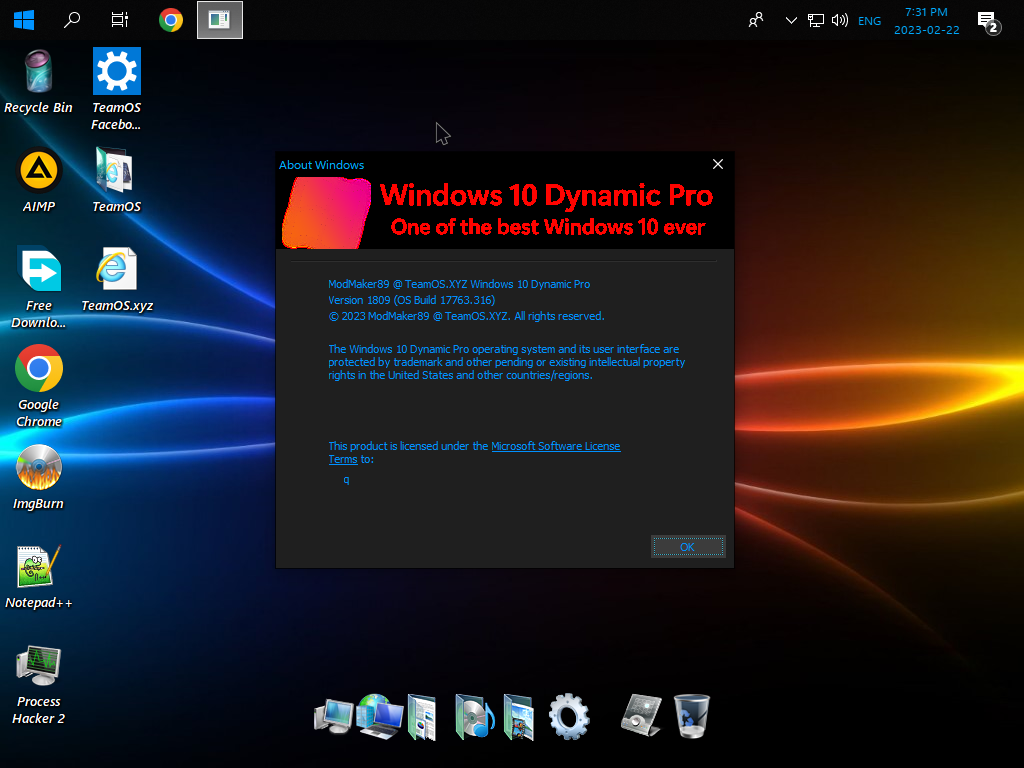Open the People icon in the system tray
The height and width of the screenshot is (768, 1024).
[x=756, y=20]
